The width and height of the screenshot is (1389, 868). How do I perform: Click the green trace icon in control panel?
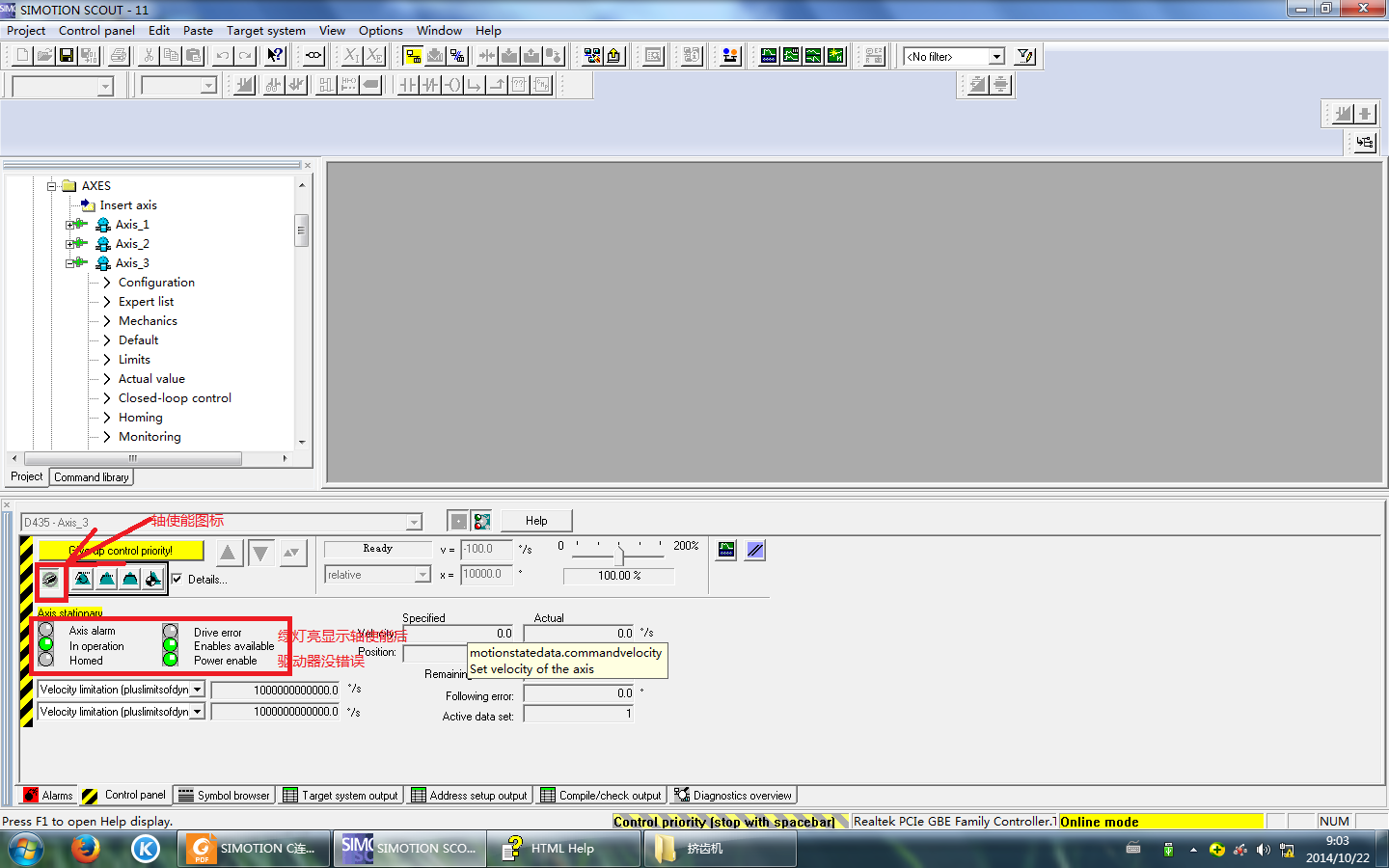point(726,550)
